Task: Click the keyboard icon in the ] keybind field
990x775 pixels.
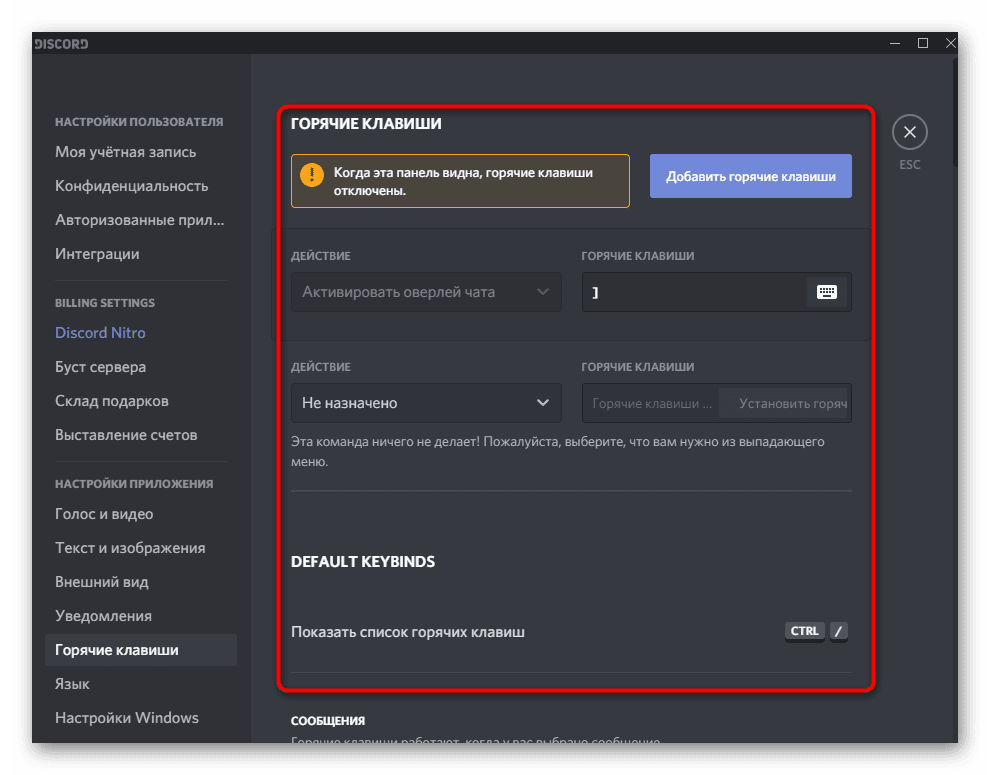Action: [x=826, y=292]
